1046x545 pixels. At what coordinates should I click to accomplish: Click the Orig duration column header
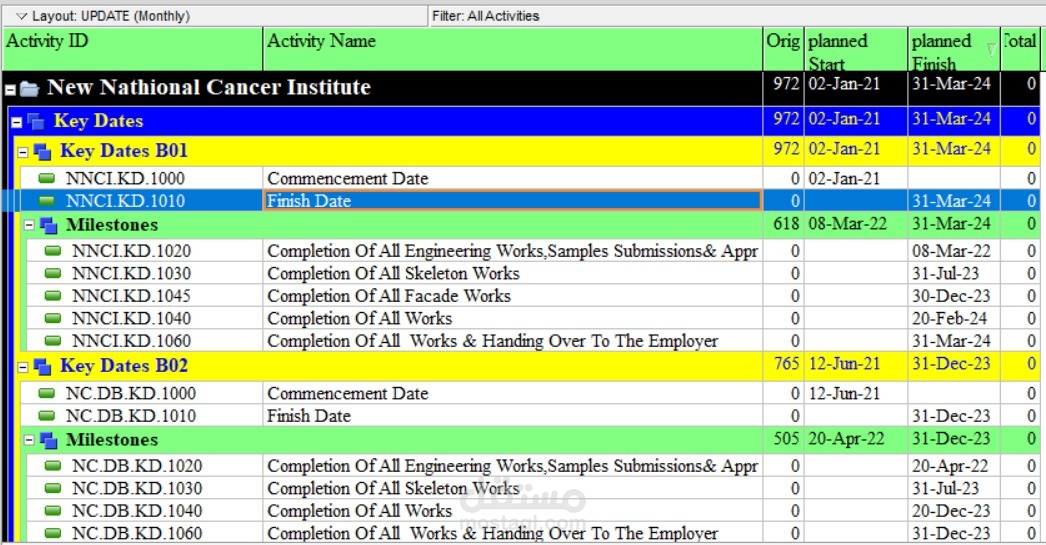point(783,49)
